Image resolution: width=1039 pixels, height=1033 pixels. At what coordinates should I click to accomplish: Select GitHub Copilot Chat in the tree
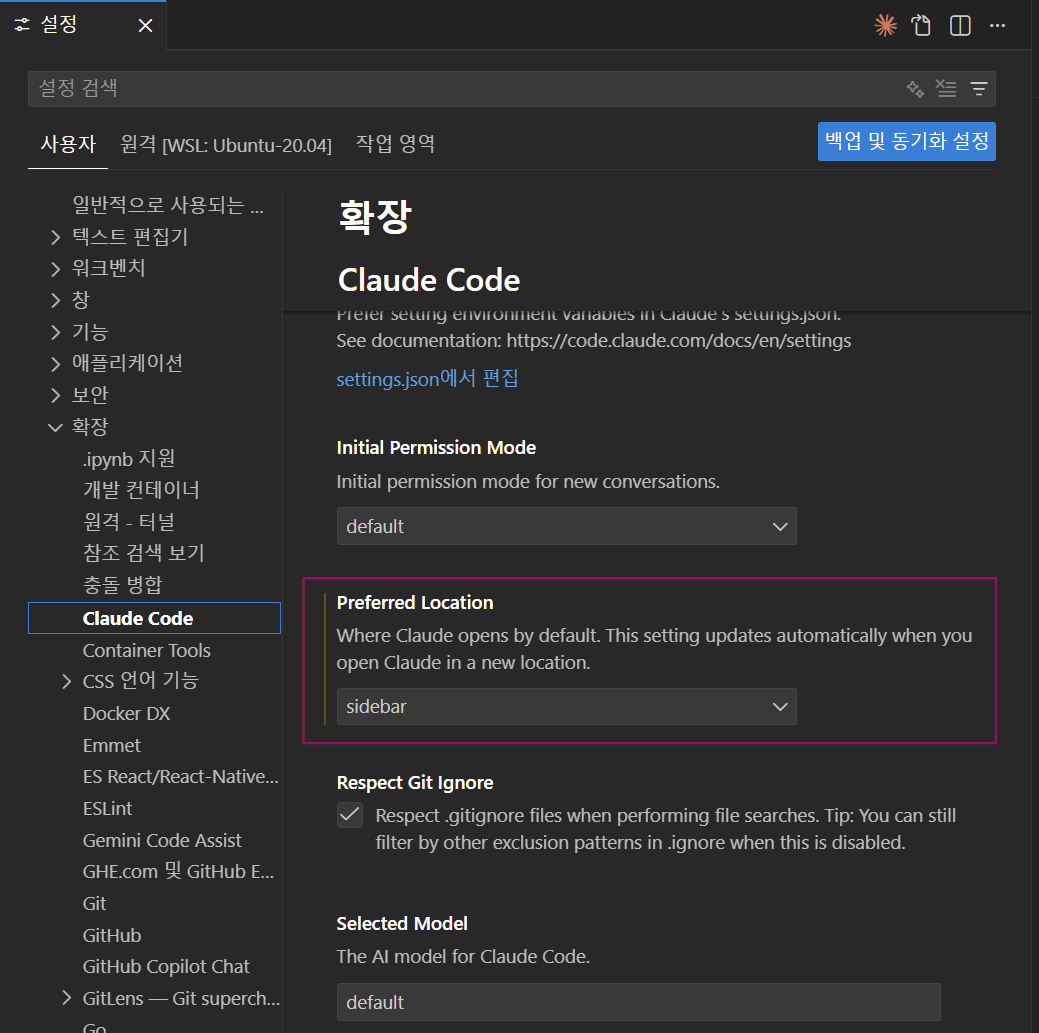tap(166, 967)
